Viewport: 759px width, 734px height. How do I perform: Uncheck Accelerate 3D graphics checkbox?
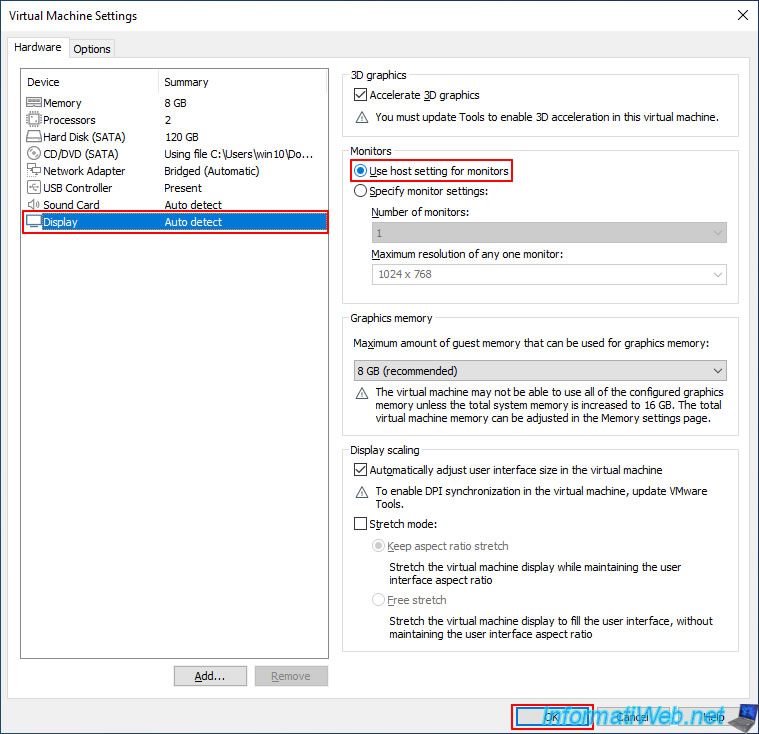coord(360,94)
